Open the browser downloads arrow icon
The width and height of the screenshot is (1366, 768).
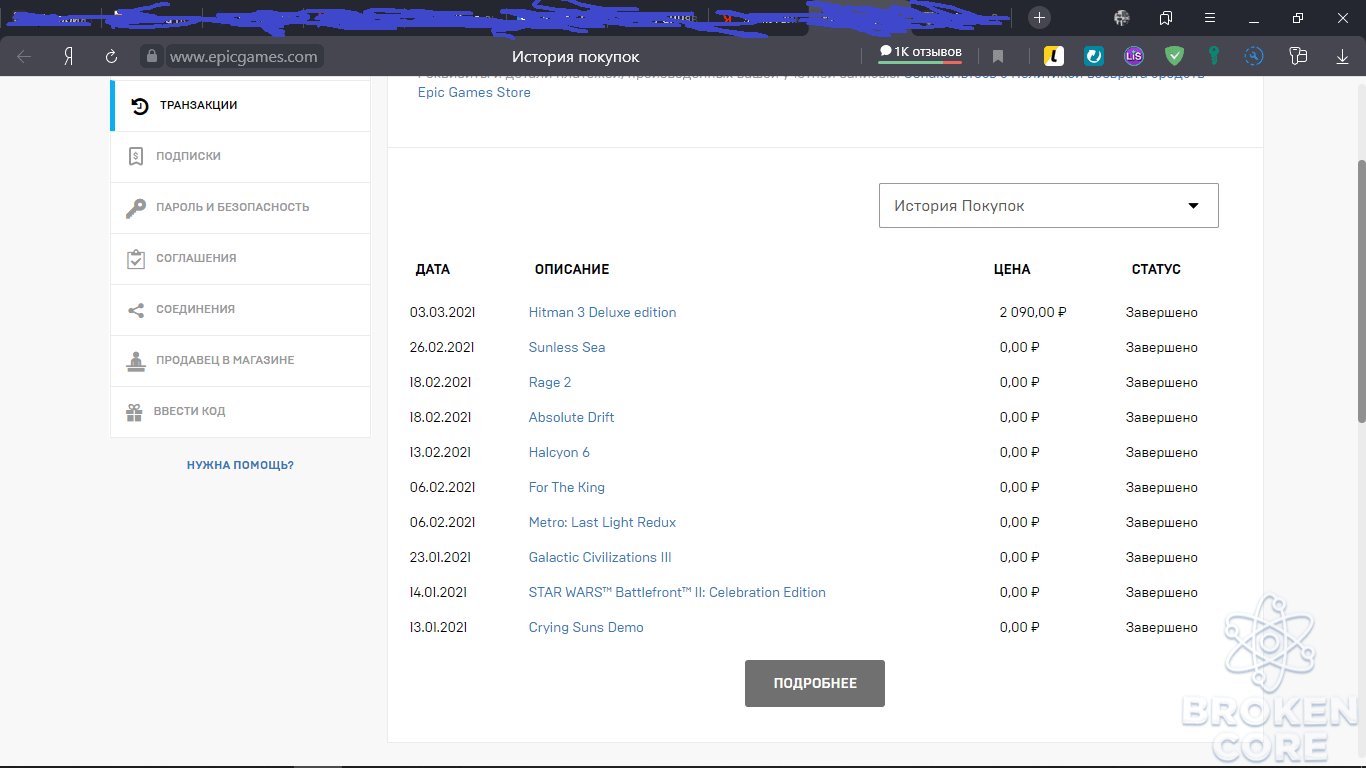click(x=1342, y=57)
